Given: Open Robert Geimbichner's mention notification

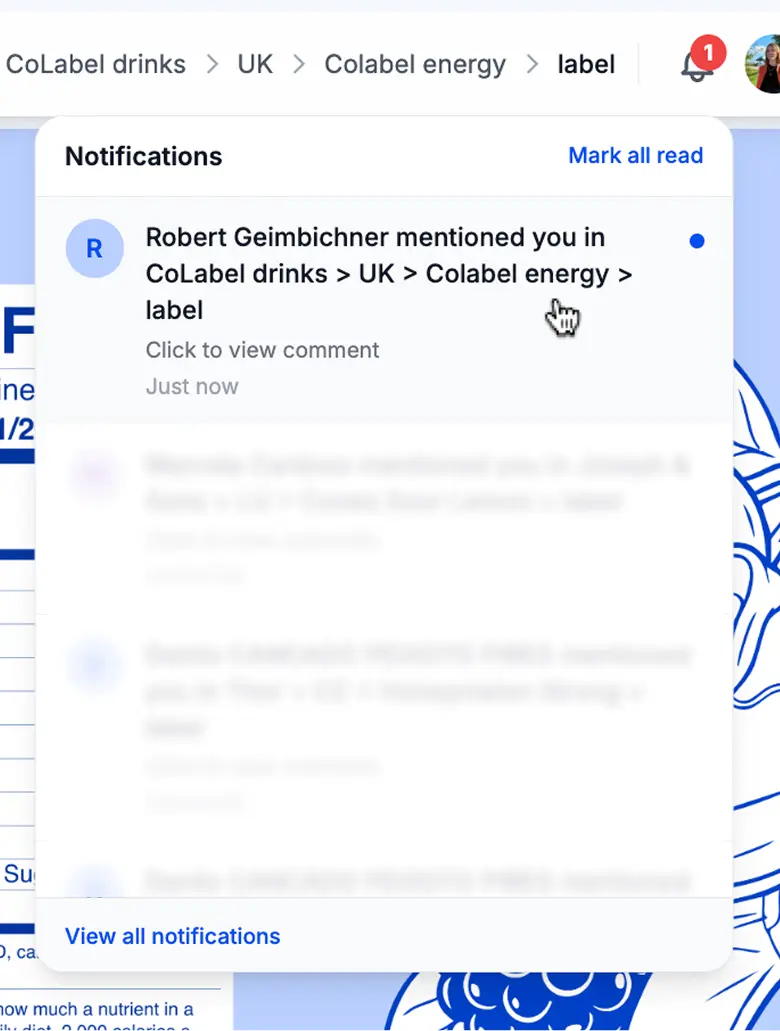Looking at the screenshot, I should pos(388,274).
